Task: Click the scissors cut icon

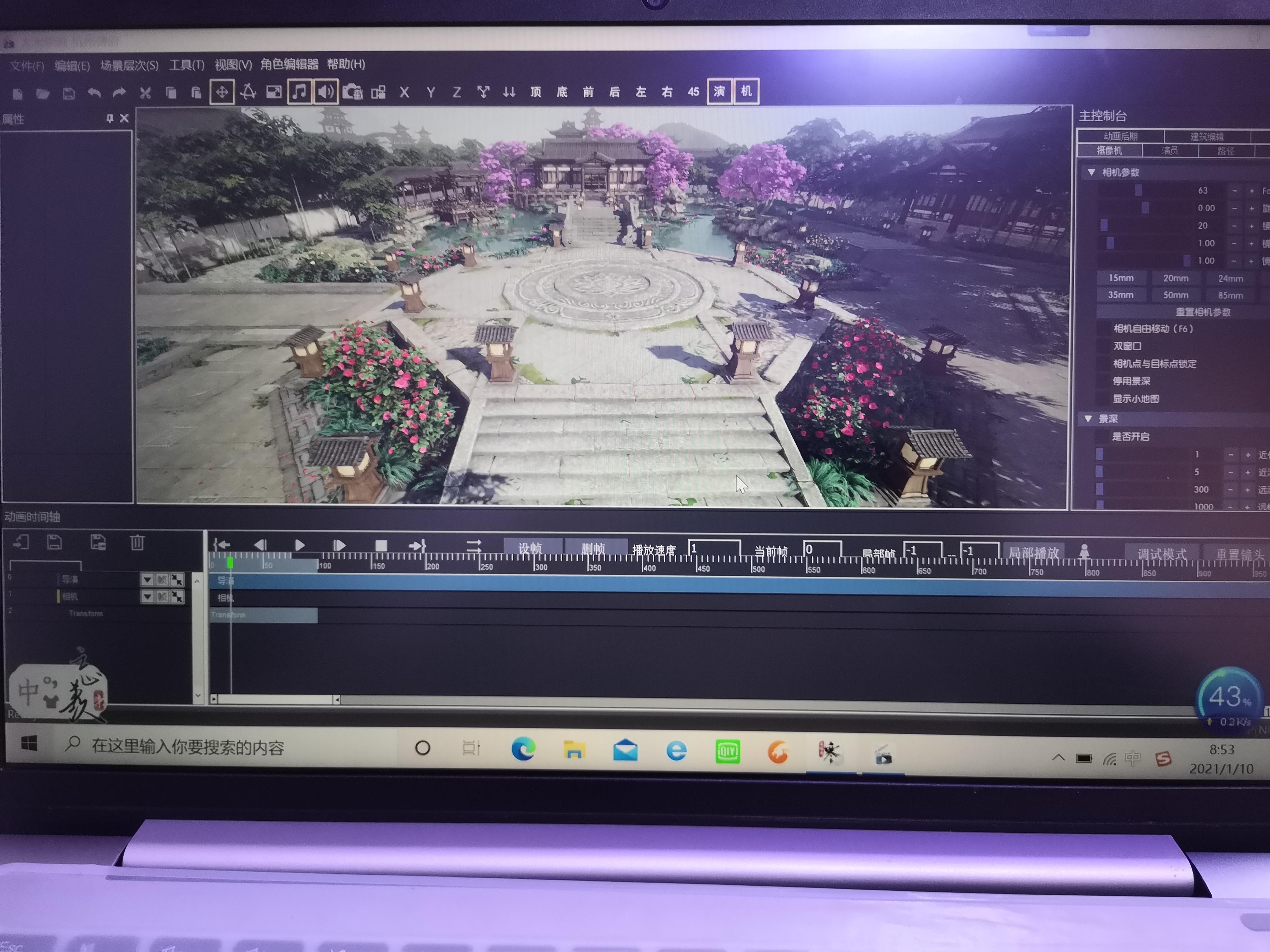Action: (x=145, y=93)
